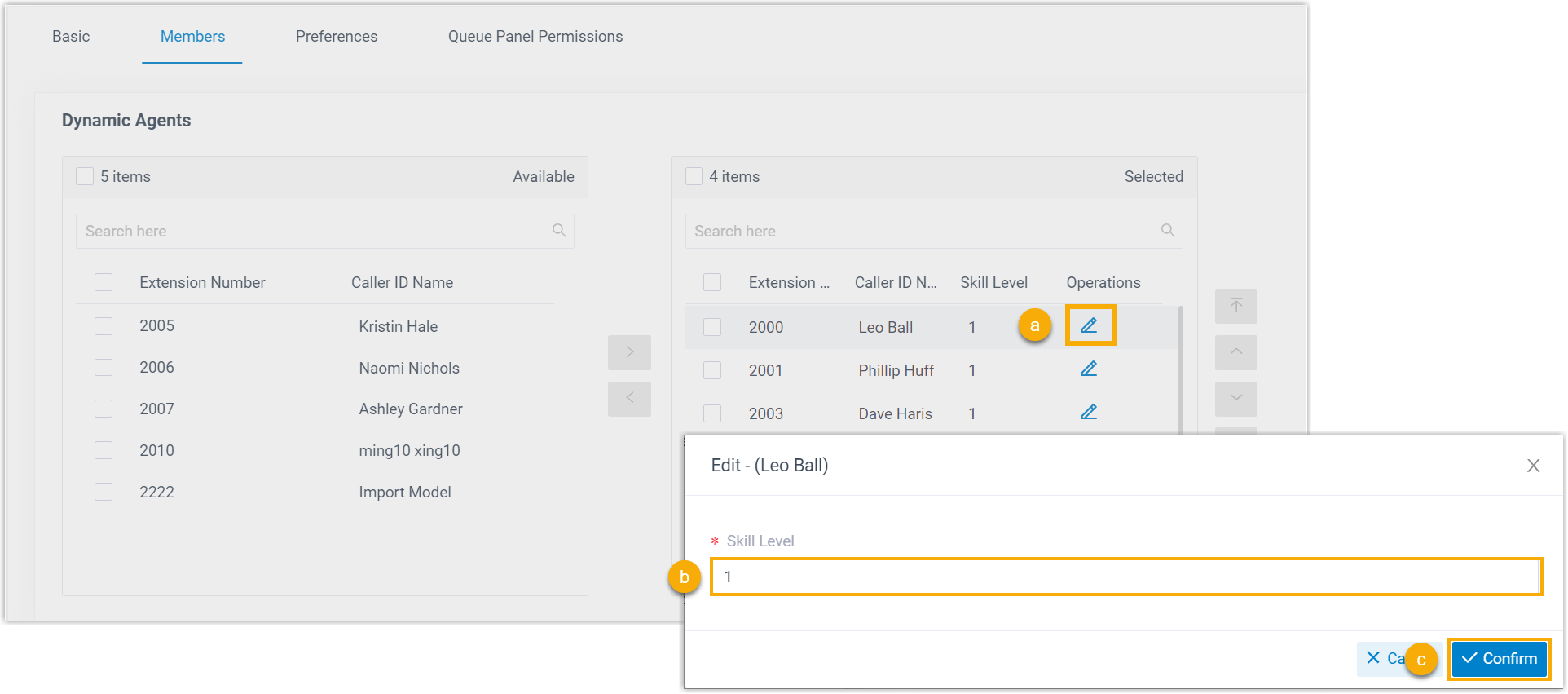Move selected agents right with arrow button

[x=629, y=352]
